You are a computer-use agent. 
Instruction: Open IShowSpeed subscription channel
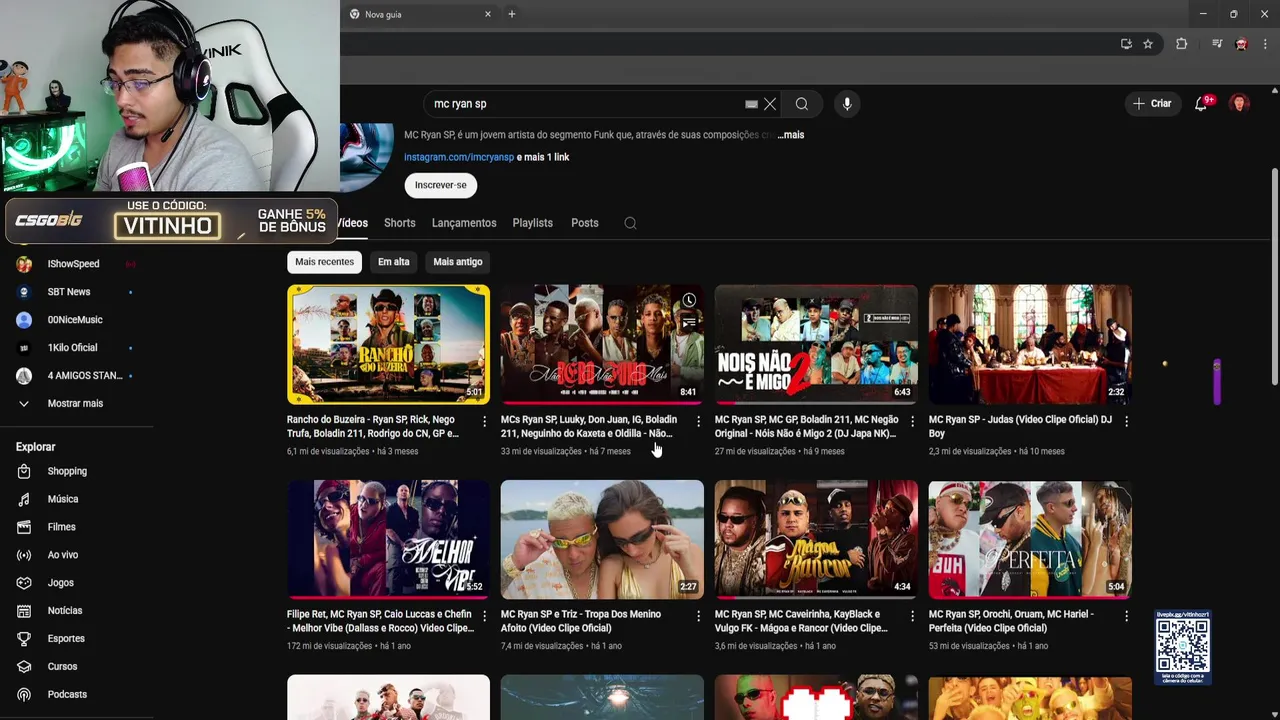[73, 264]
